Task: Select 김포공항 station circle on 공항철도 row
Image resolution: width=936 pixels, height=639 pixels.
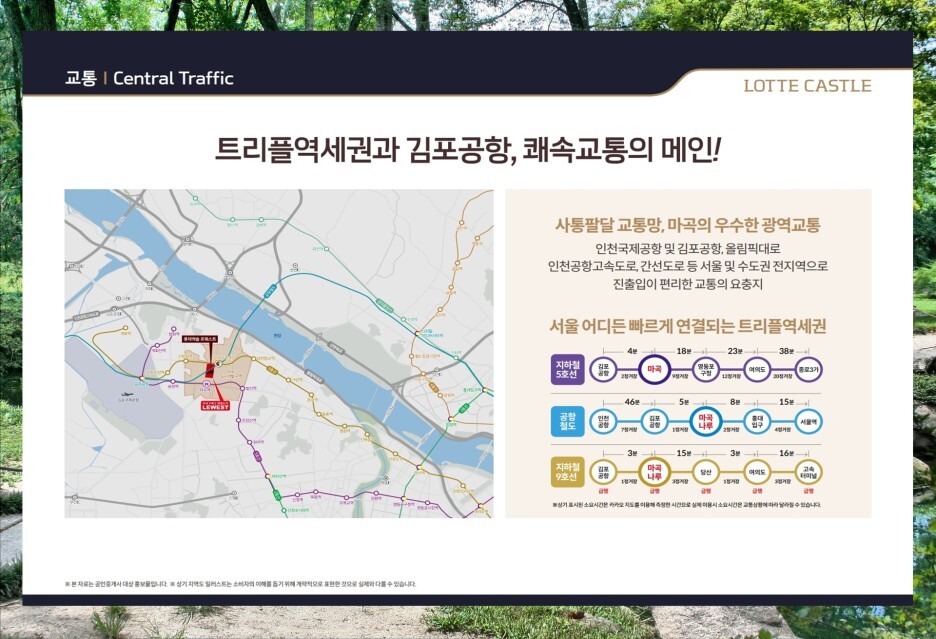Action: pos(654,422)
